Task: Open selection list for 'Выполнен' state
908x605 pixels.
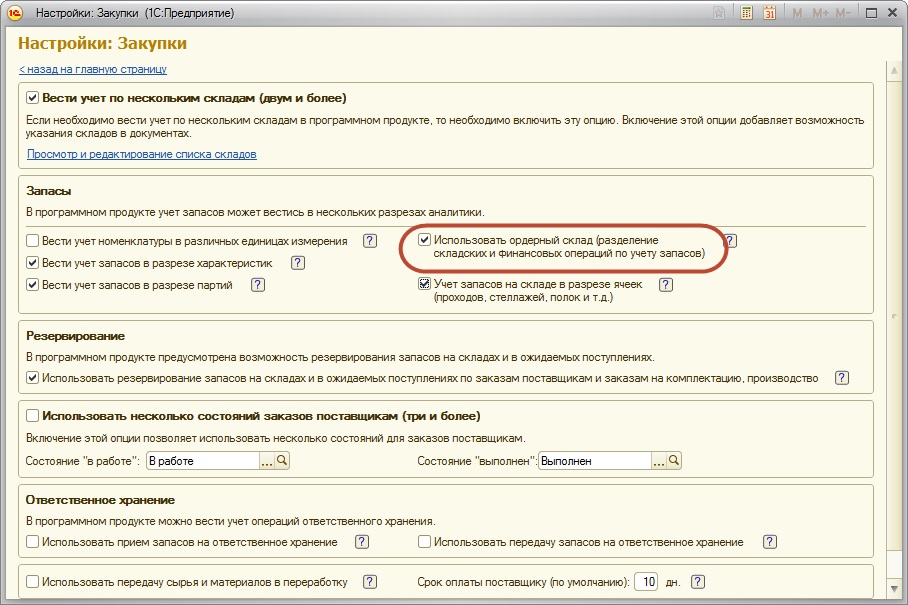Action: pyautogui.click(x=659, y=461)
